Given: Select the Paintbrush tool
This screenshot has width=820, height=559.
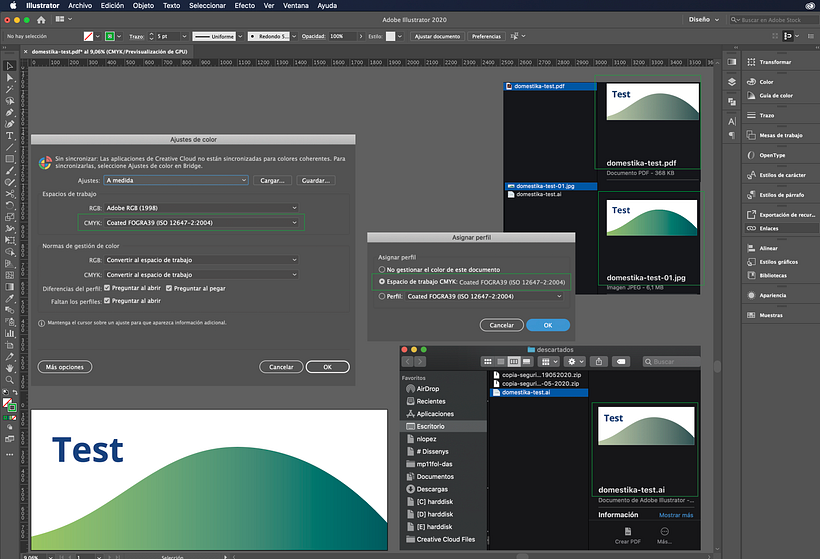Looking at the screenshot, I should [x=9, y=170].
